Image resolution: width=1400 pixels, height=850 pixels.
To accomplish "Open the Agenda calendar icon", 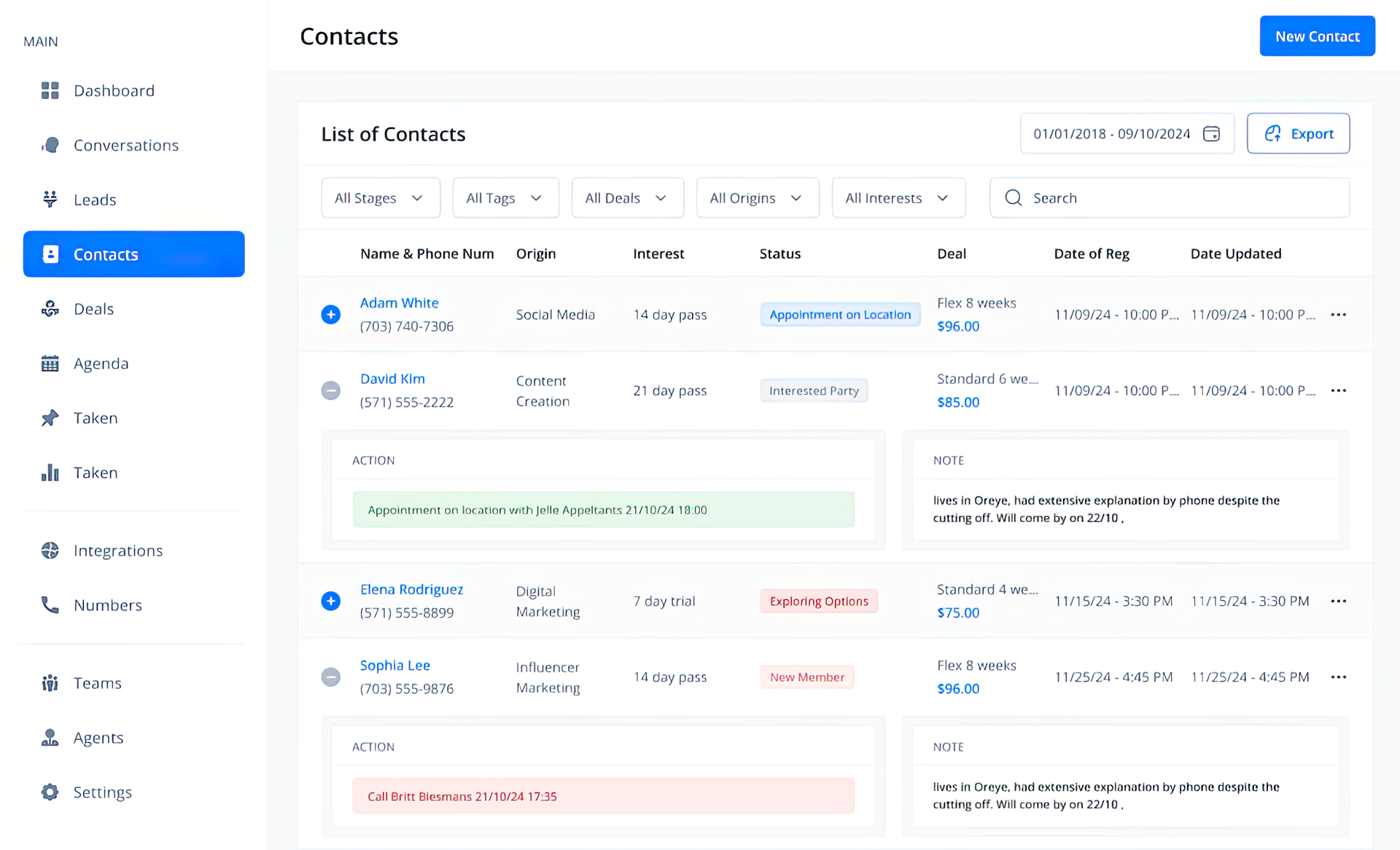I will tap(50, 363).
